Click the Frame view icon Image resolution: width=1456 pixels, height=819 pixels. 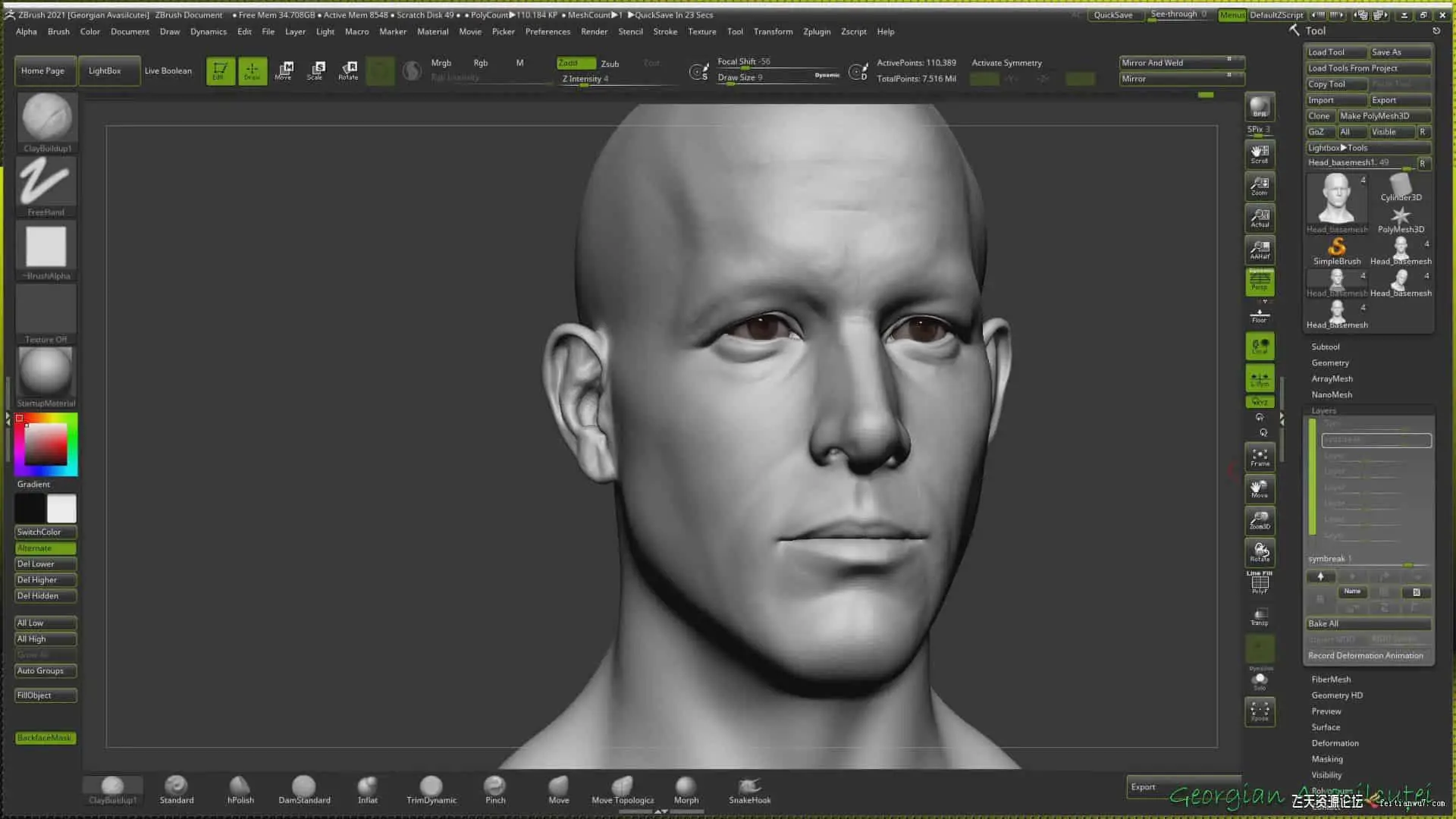coord(1260,457)
